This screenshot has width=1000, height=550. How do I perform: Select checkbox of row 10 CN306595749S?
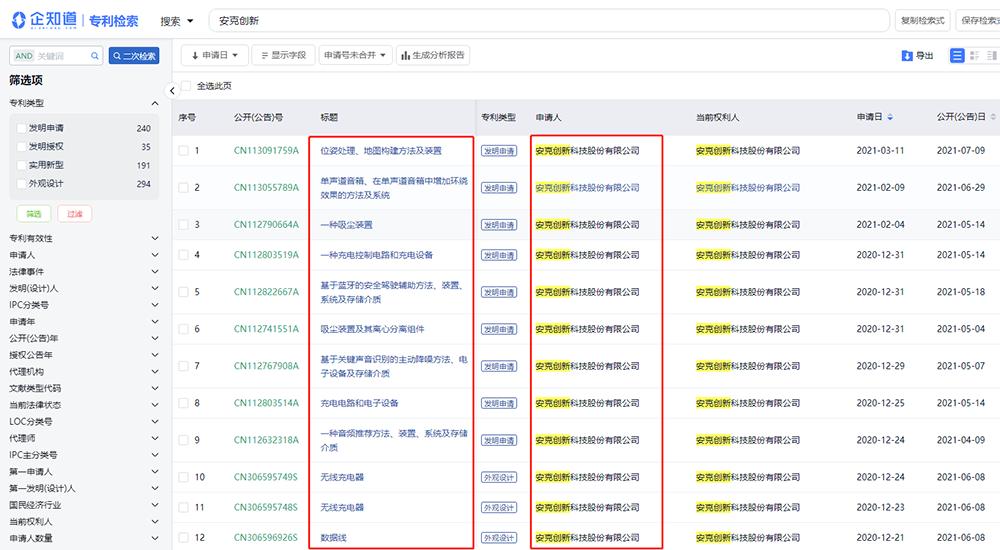pos(184,477)
